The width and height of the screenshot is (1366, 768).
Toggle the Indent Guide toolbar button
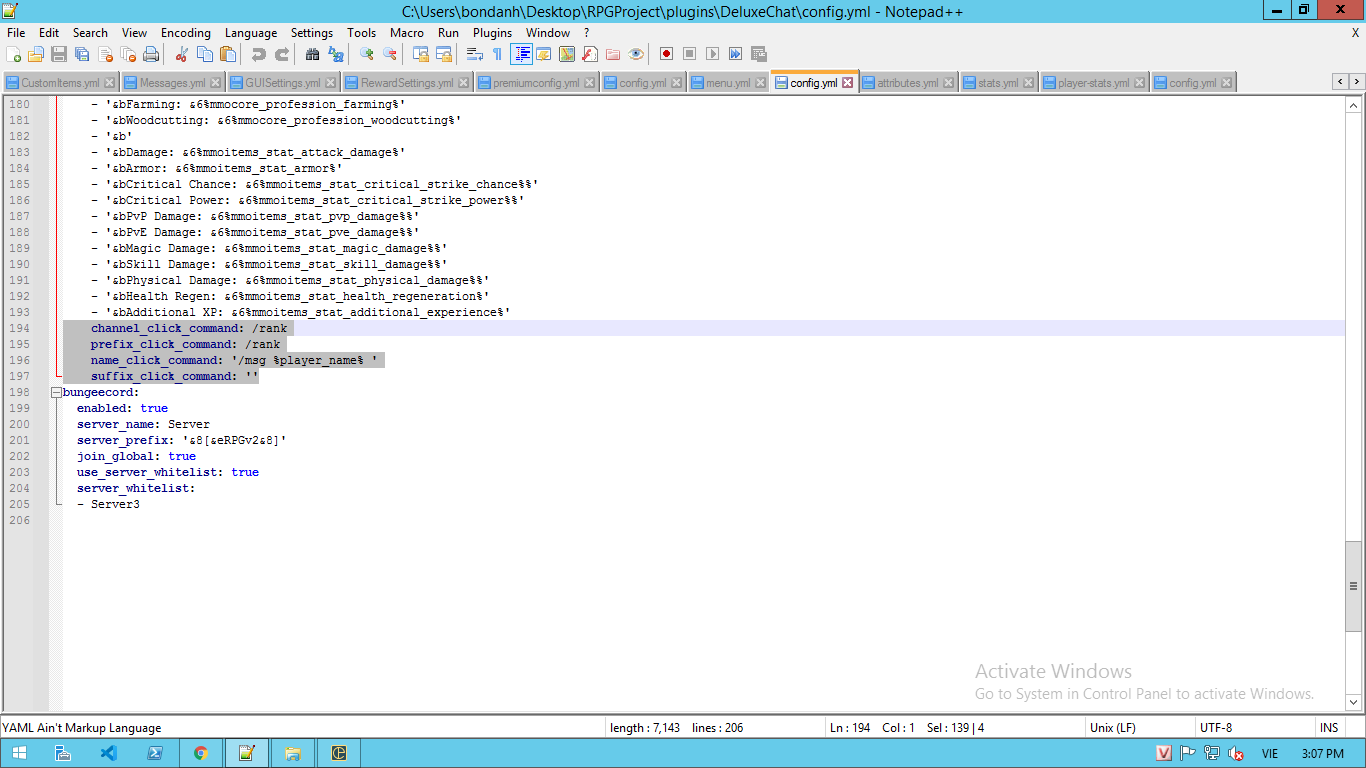pyautogui.click(x=521, y=54)
